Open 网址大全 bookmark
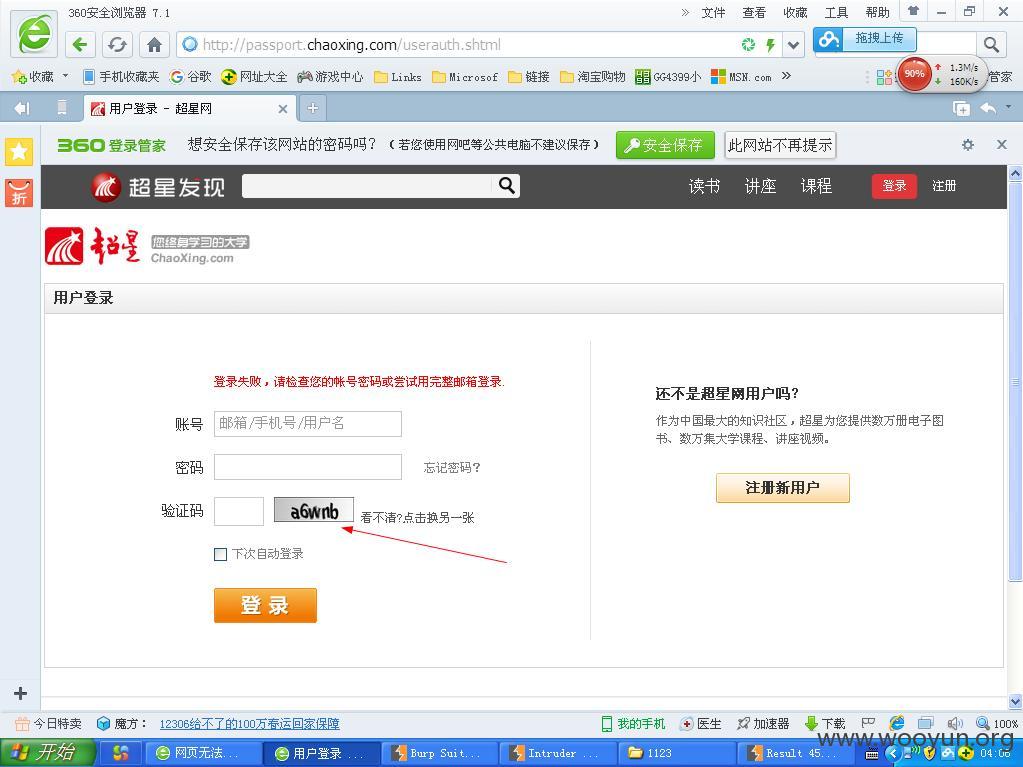The image size is (1023, 767). point(254,76)
